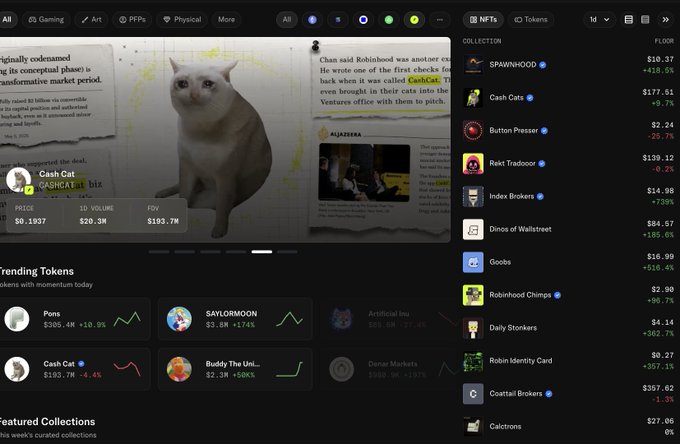Open the Button Presser collection
680x444 pixels.
[x=568, y=131]
